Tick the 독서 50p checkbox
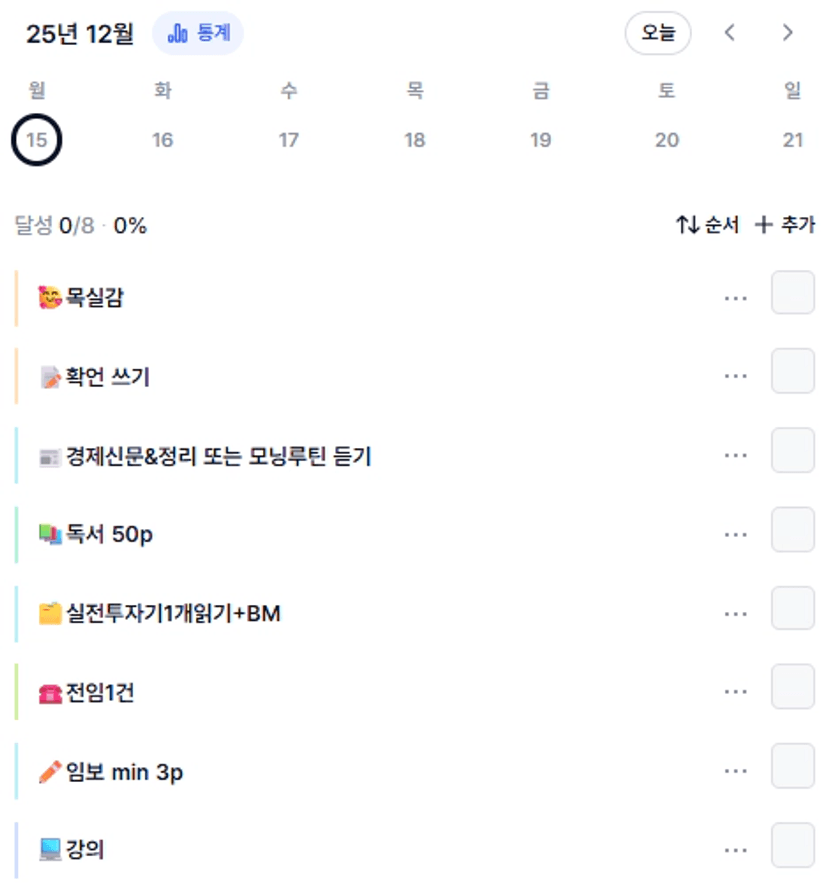Screen dimensions: 827x883 (793, 534)
